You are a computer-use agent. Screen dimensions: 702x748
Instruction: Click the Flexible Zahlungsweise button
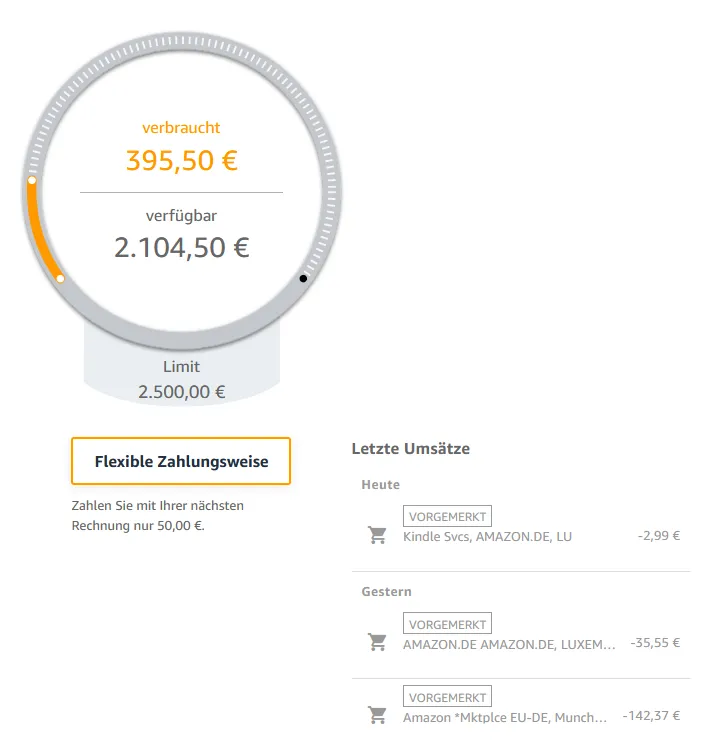click(x=181, y=461)
